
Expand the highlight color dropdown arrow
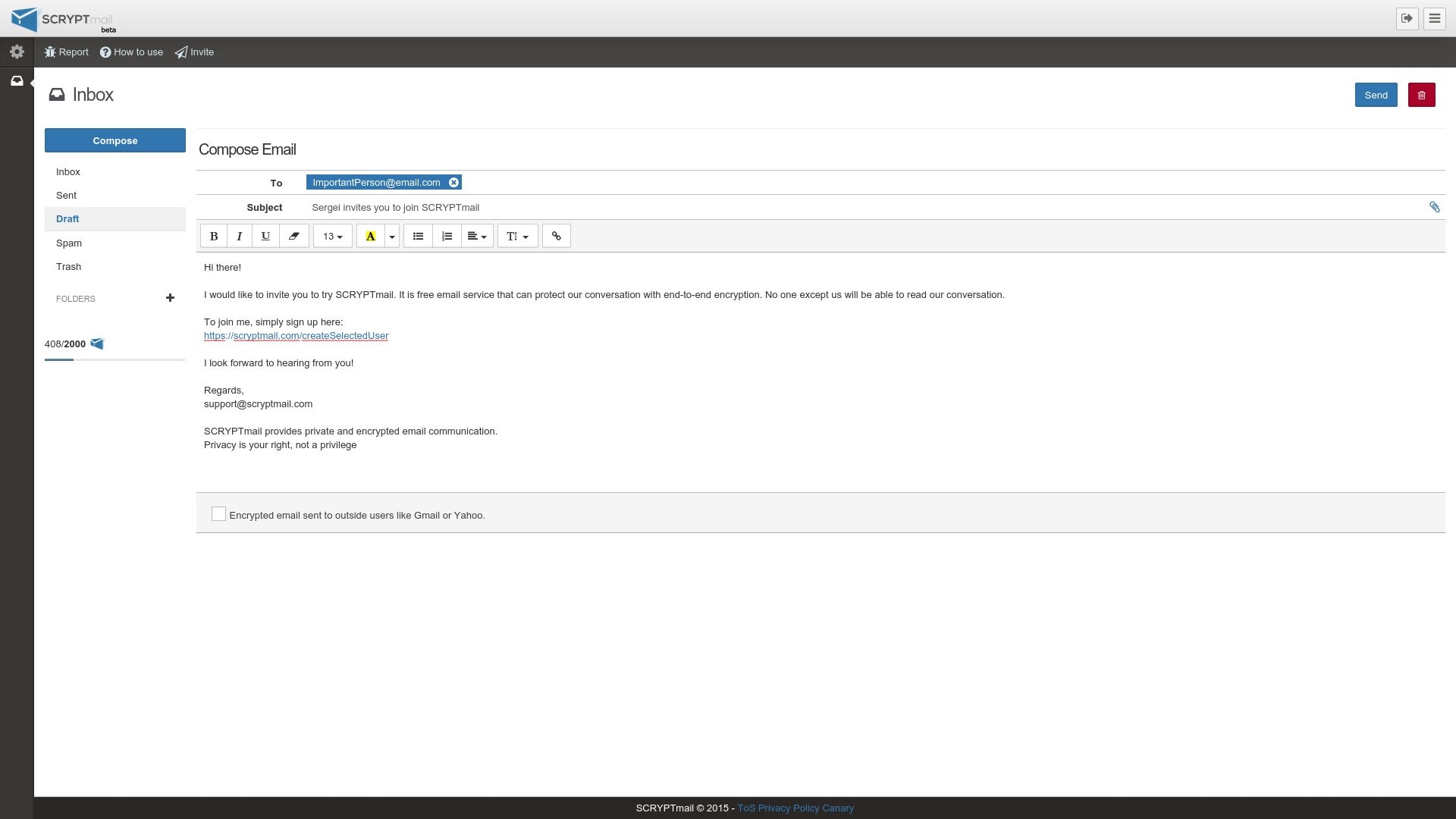(392, 237)
